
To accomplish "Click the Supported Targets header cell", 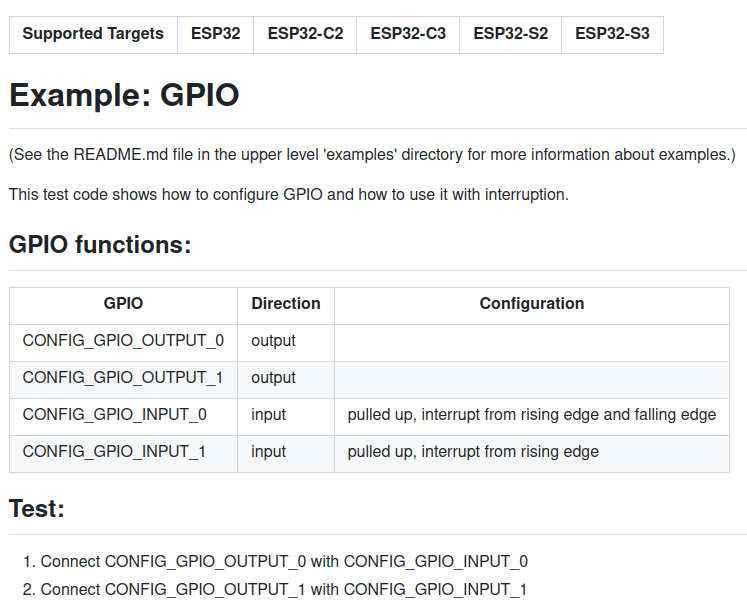I will pos(93,34).
